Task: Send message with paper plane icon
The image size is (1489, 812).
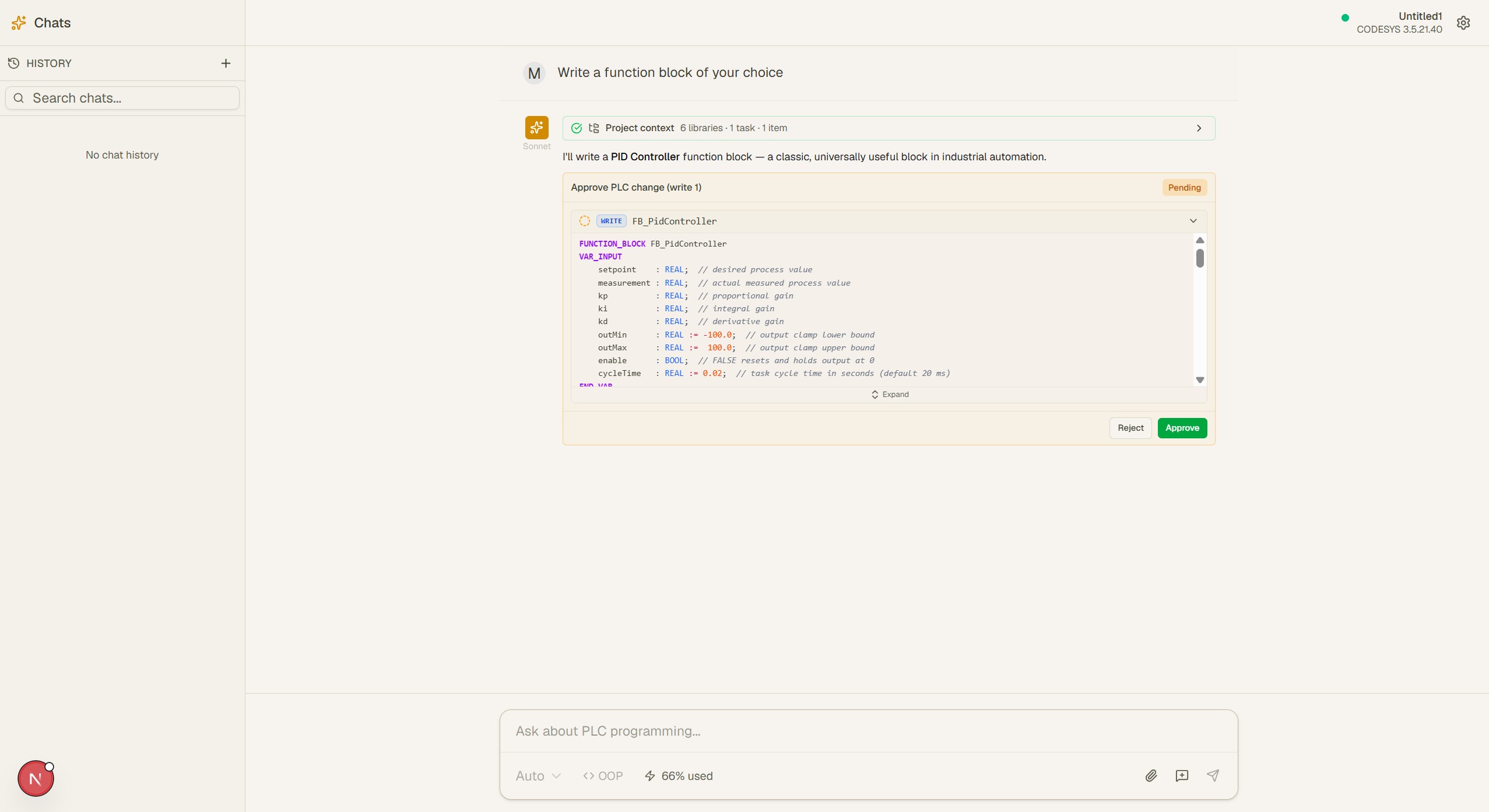Action: click(x=1213, y=776)
